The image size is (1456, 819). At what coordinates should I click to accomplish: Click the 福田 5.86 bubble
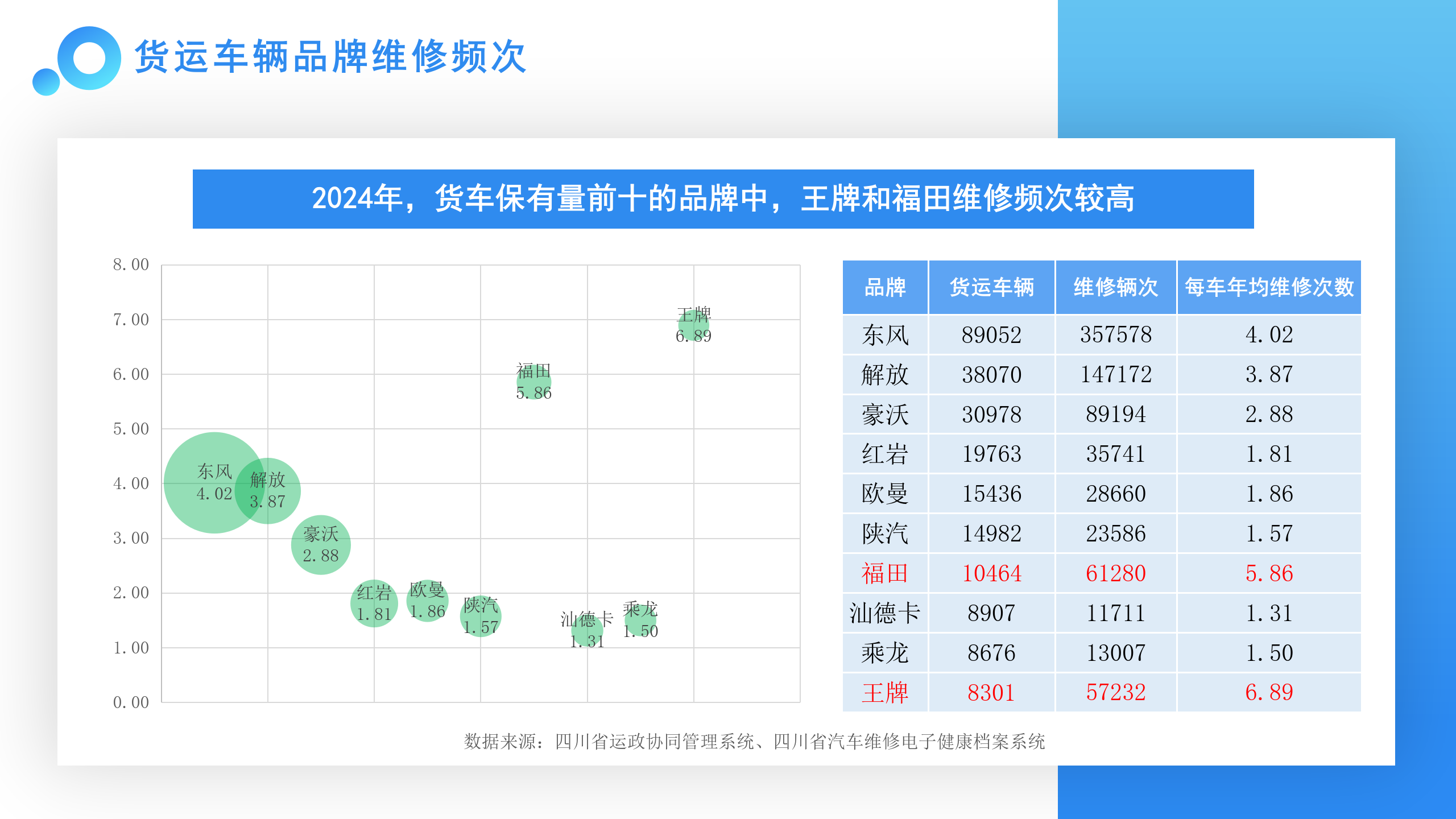[x=533, y=382]
